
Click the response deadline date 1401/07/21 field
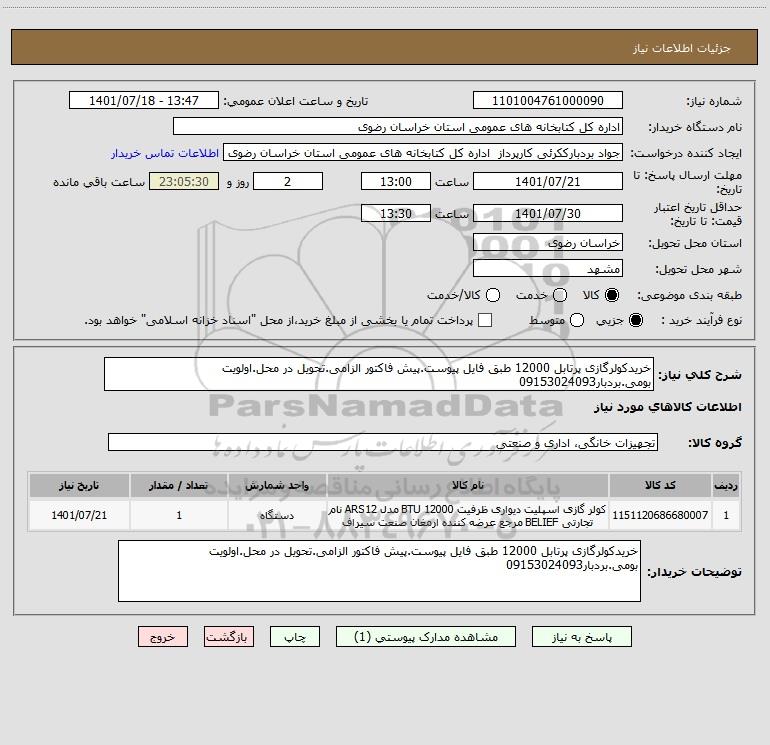[548, 181]
